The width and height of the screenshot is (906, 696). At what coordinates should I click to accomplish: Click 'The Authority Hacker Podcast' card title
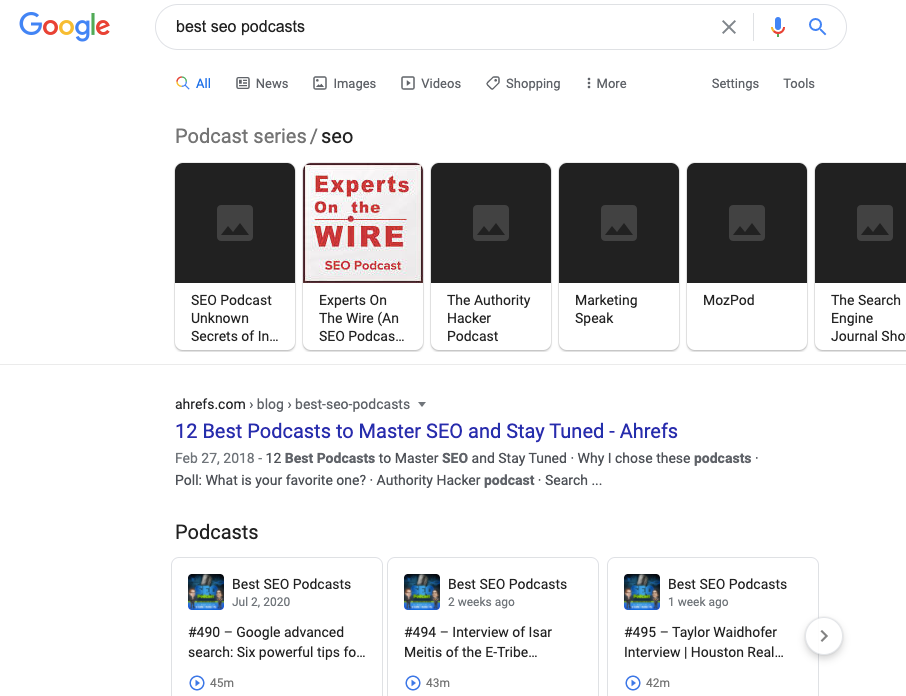tap(488, 318)
